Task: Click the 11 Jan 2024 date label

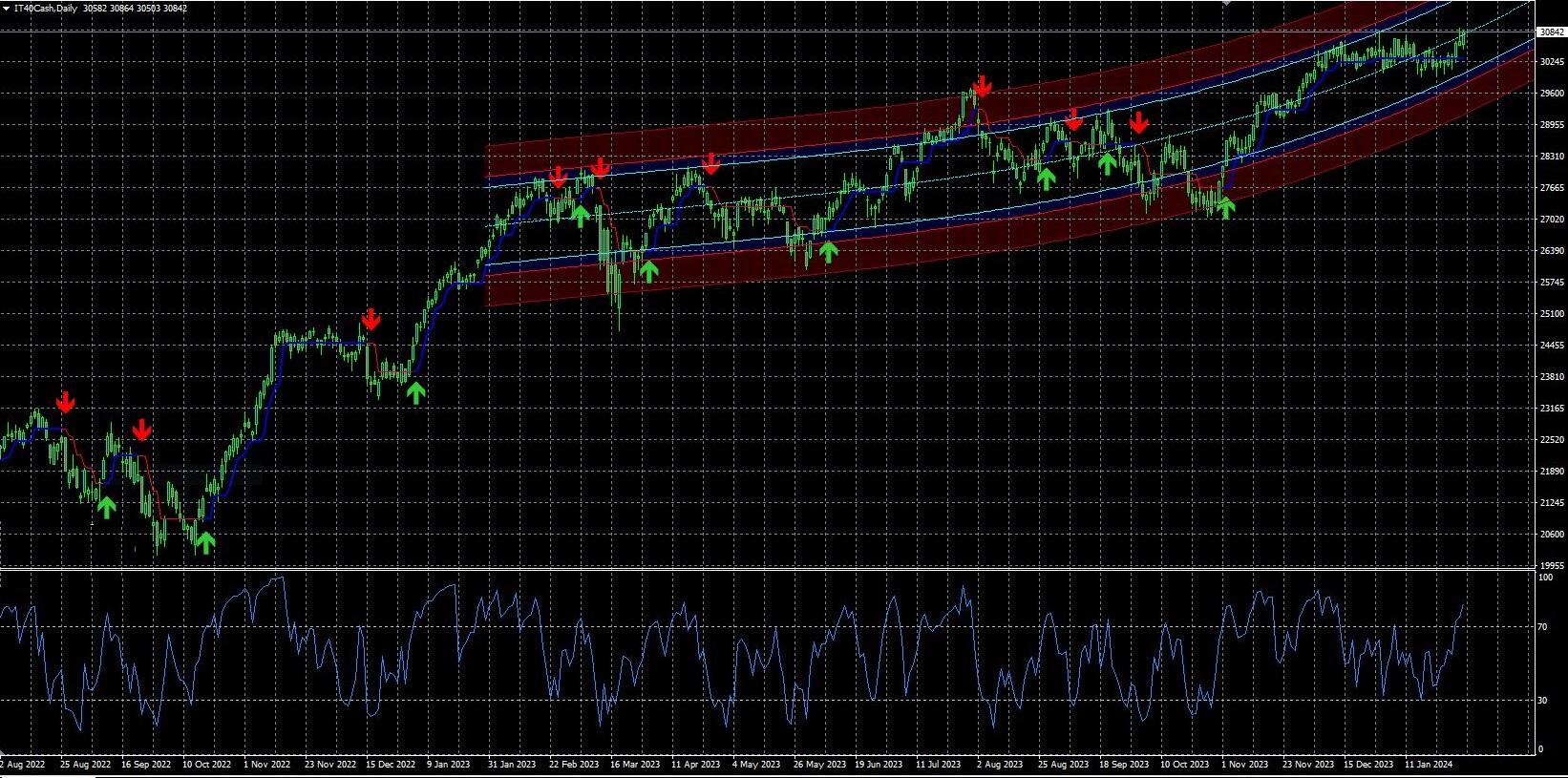Action: (x=1429, y=765)
